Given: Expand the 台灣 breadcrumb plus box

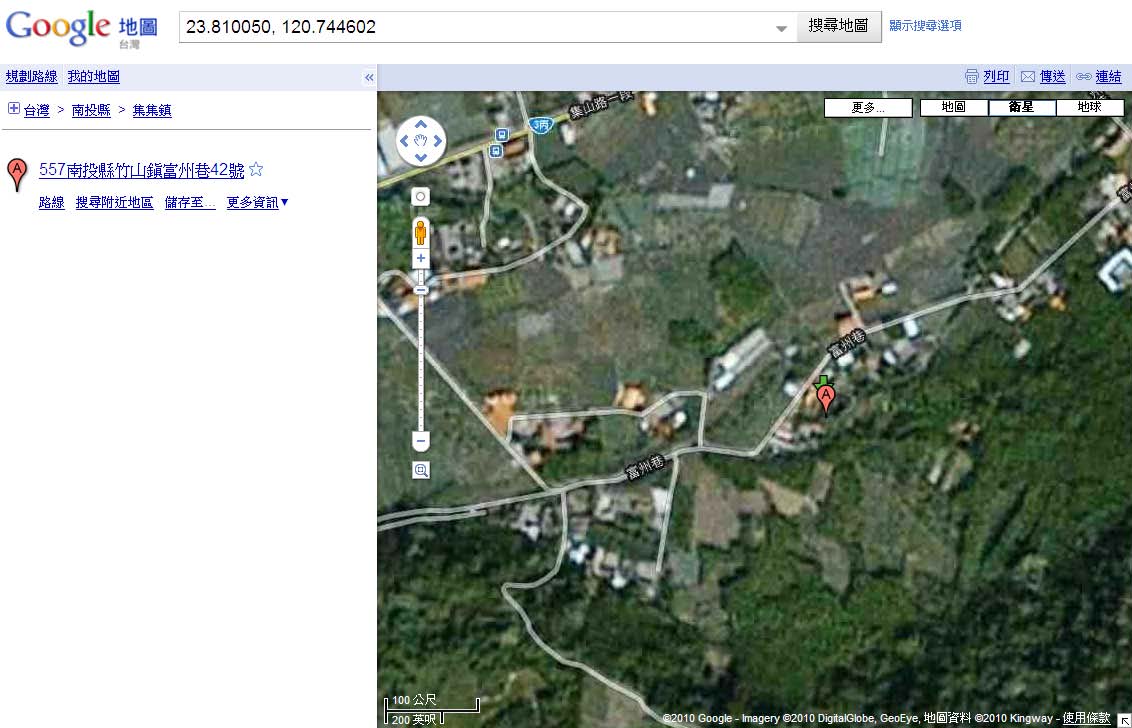Looking at the screenshot, I should [x=13, y=109].
